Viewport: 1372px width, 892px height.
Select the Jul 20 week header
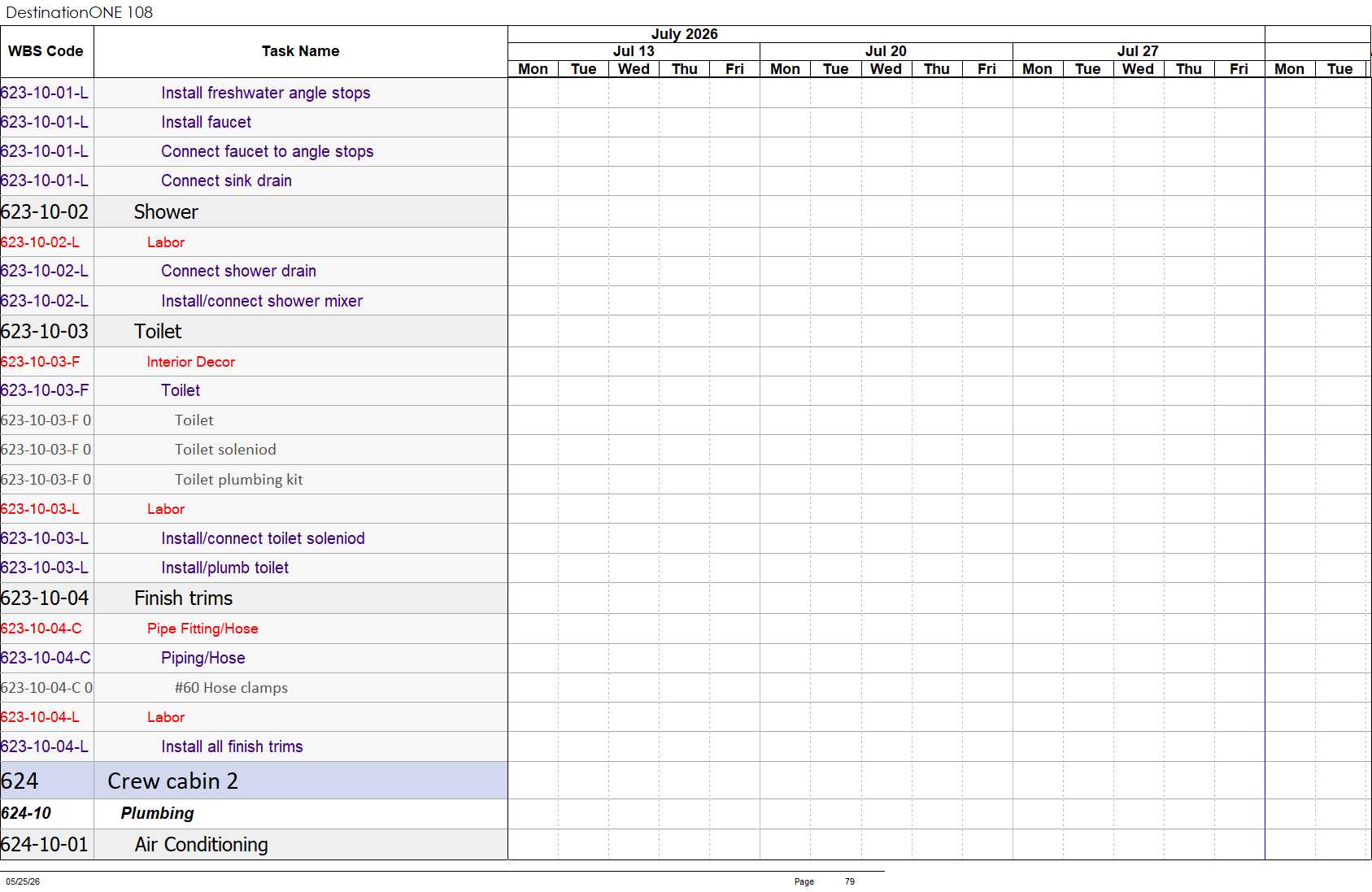(x=886, y=51)
